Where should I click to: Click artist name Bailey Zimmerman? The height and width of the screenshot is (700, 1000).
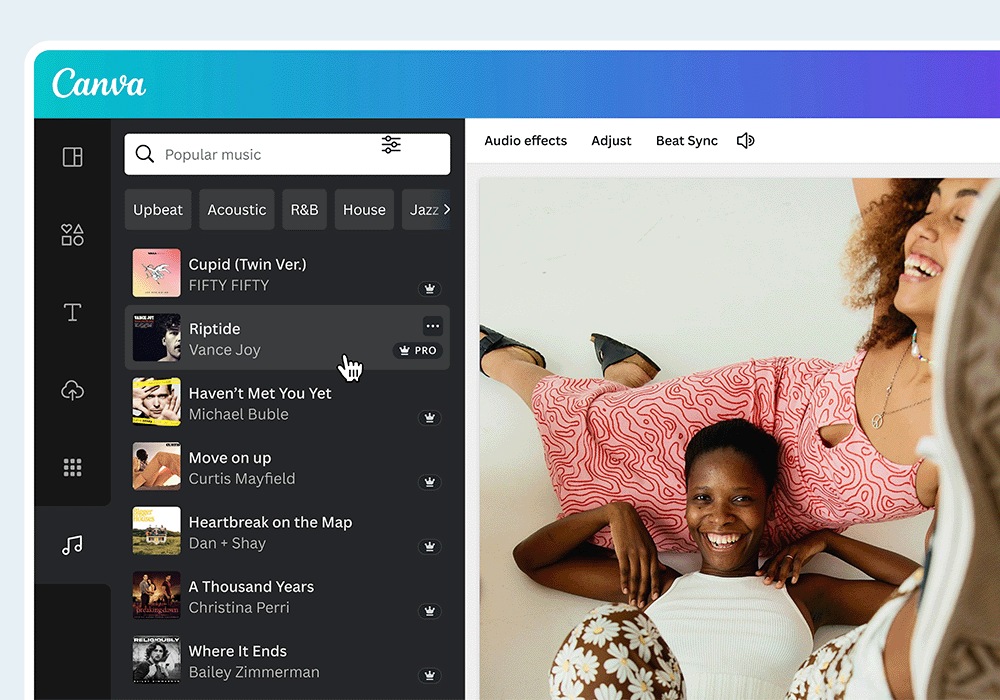pos(254,672)
